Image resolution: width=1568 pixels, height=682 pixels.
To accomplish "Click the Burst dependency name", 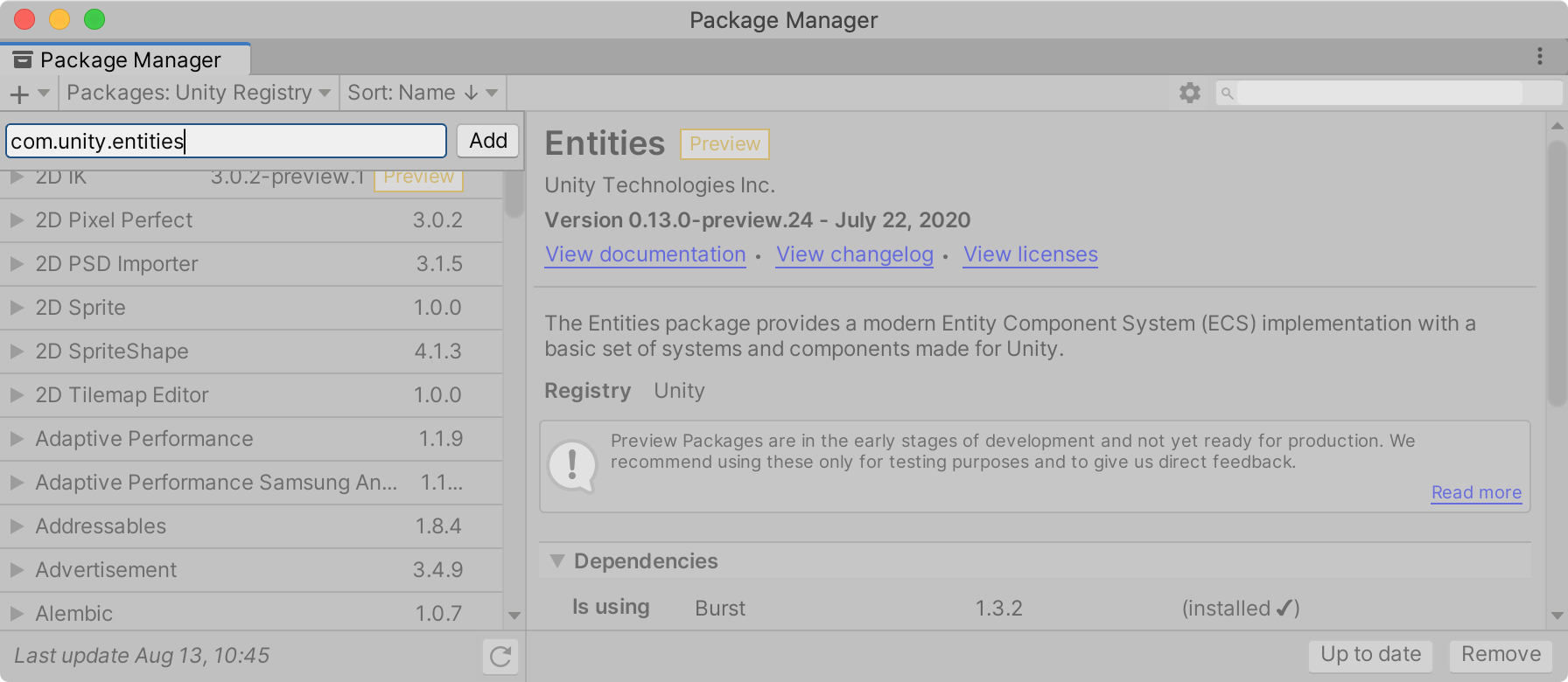I will point(720,609).
